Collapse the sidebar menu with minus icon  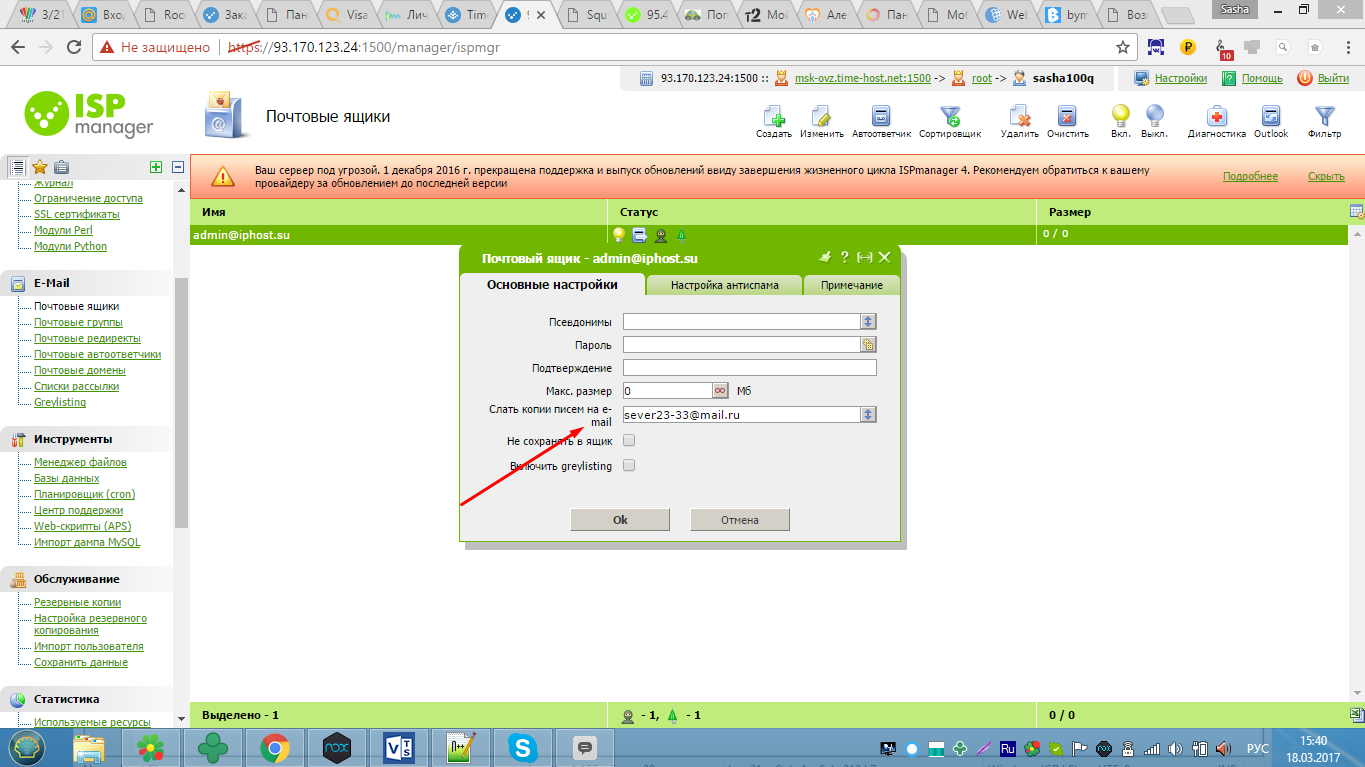(x=178, y=167)
